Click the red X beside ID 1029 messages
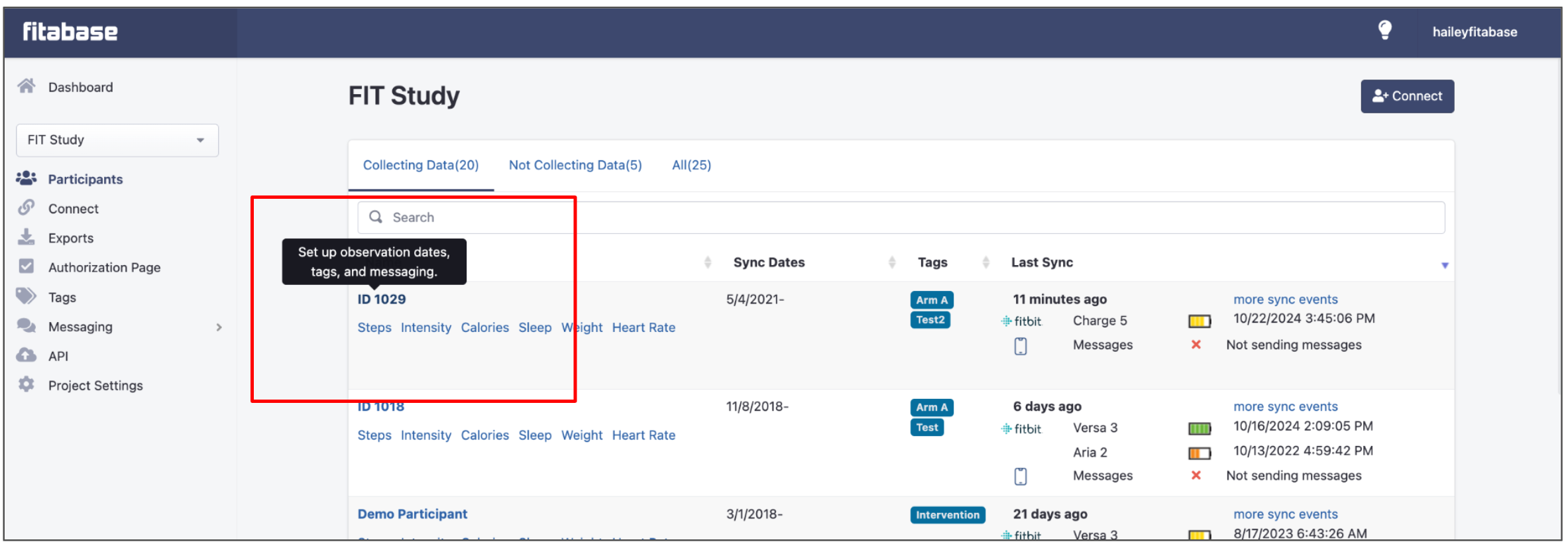The image size is (1568, 550). click(x=1196, y=345)
